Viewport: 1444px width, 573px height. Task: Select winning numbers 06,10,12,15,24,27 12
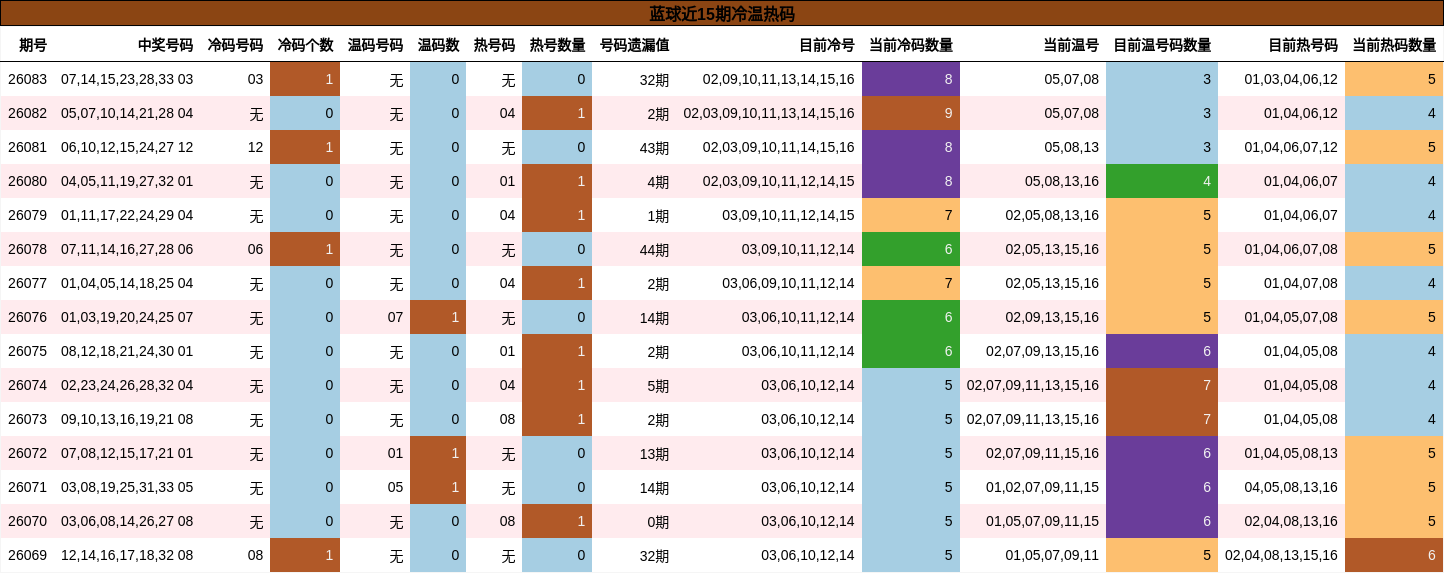[127, 147]
